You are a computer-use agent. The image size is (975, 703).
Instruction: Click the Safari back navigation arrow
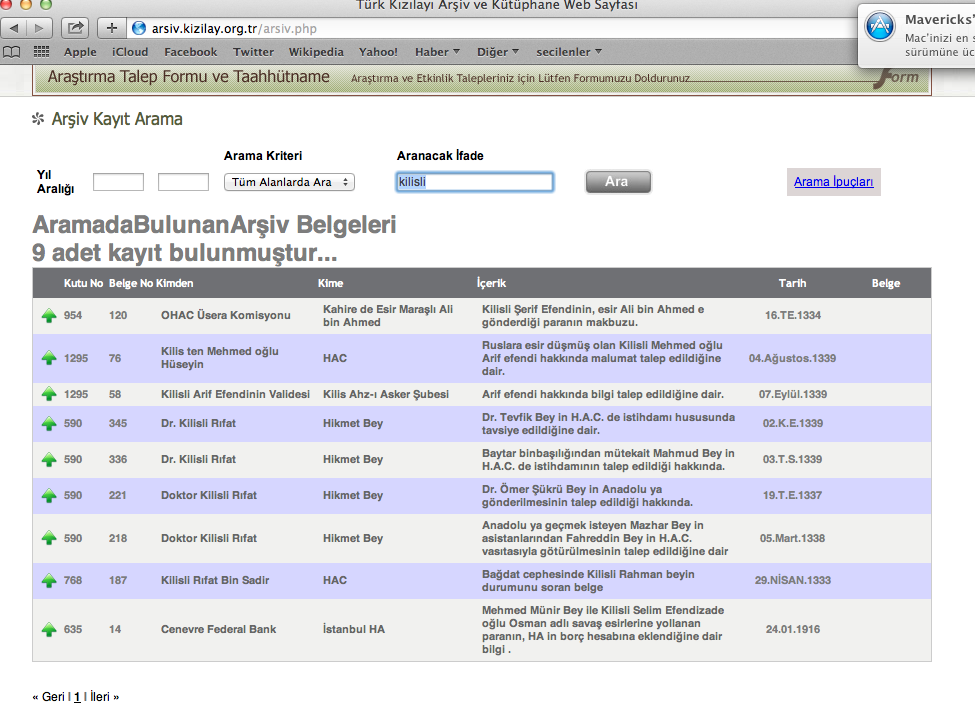14,28
